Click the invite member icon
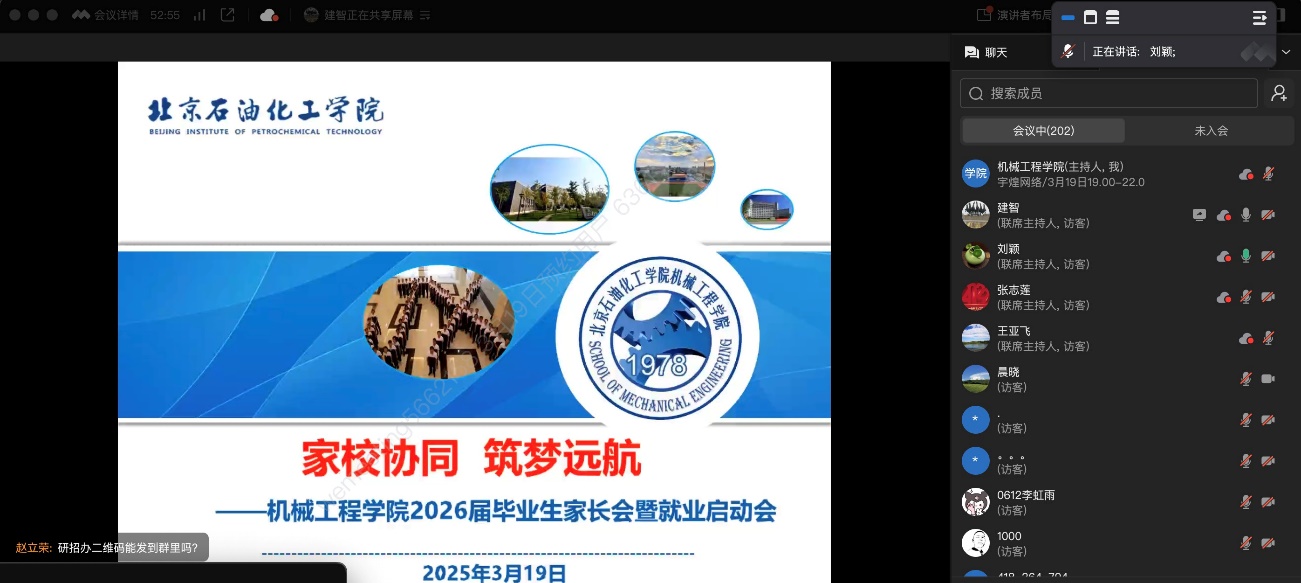 click(x=1278, y=93)
